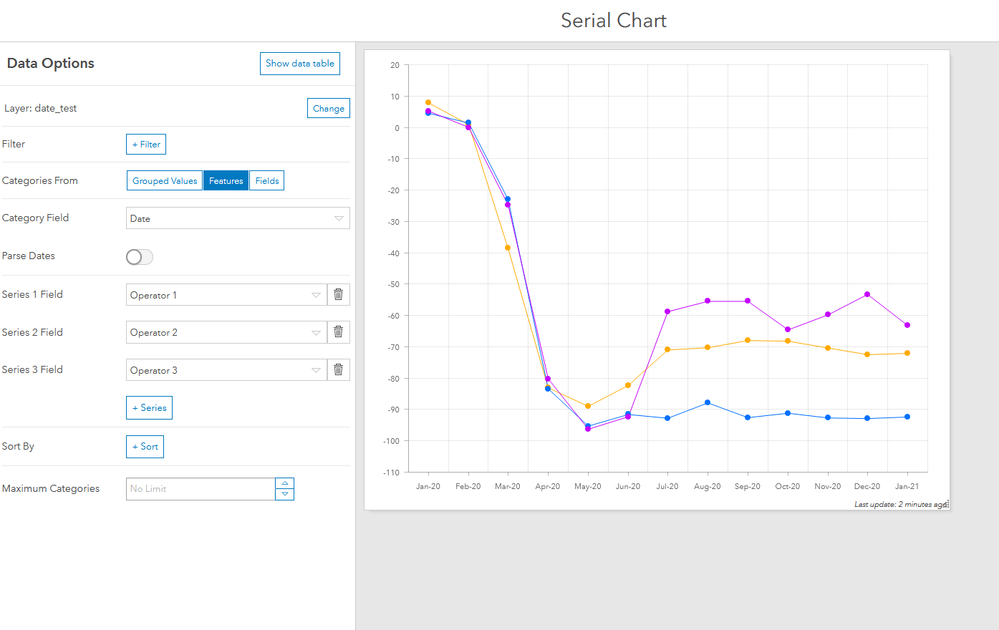Click the Change layer button
The height and width of the screenshot is (630, 999).
328,109
